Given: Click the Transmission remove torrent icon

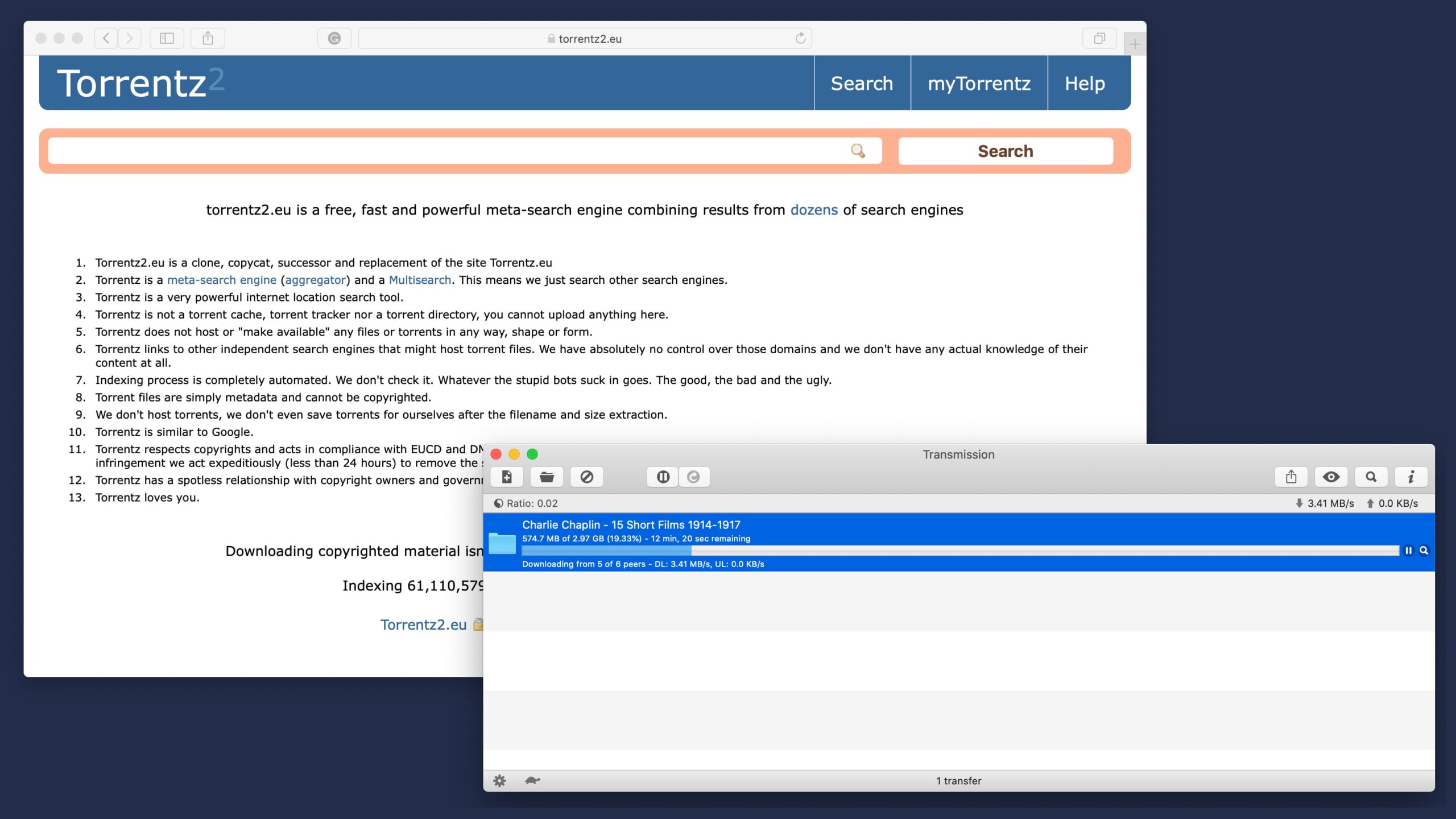Looking at the screenshot, I should (x=587, y=476).
